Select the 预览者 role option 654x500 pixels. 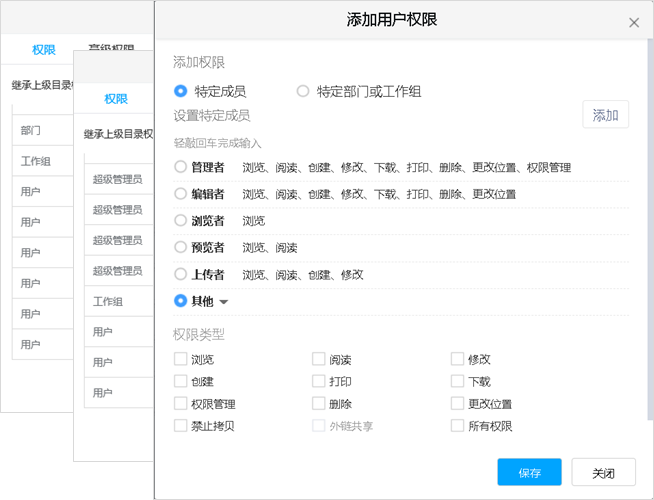(x=181, y=247)
